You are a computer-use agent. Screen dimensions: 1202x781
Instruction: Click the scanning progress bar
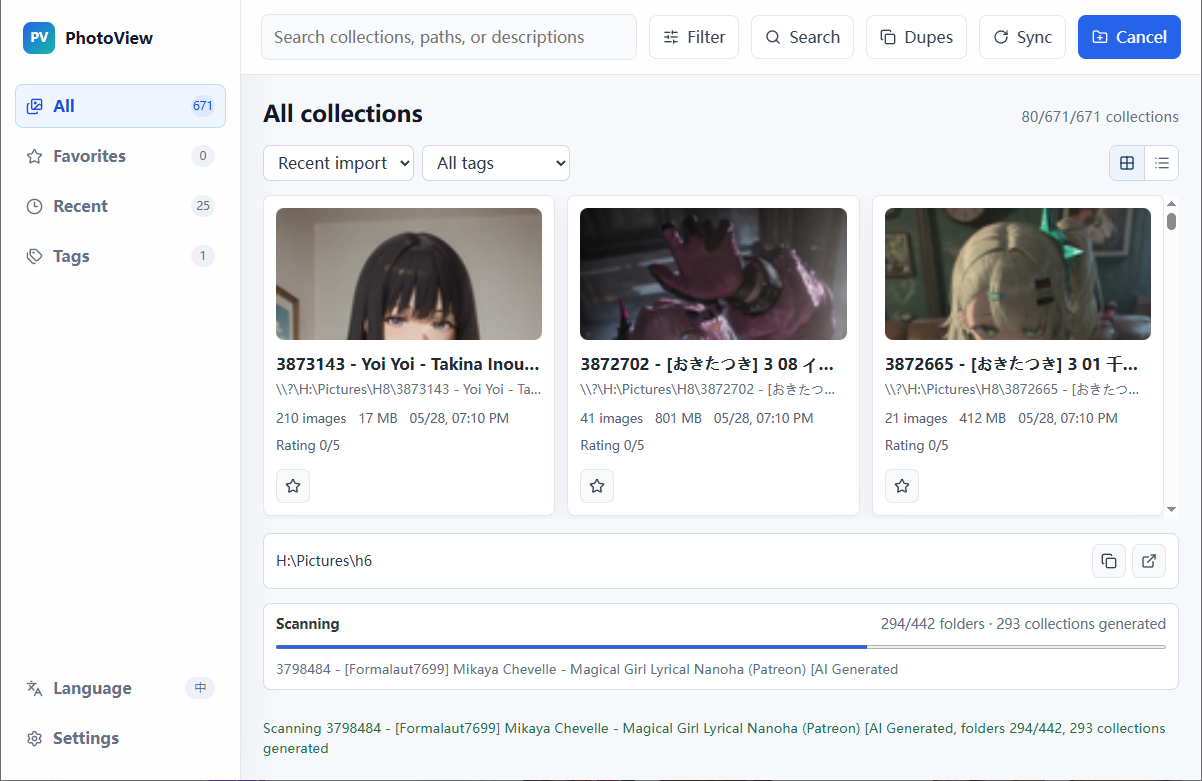[721, 647]
